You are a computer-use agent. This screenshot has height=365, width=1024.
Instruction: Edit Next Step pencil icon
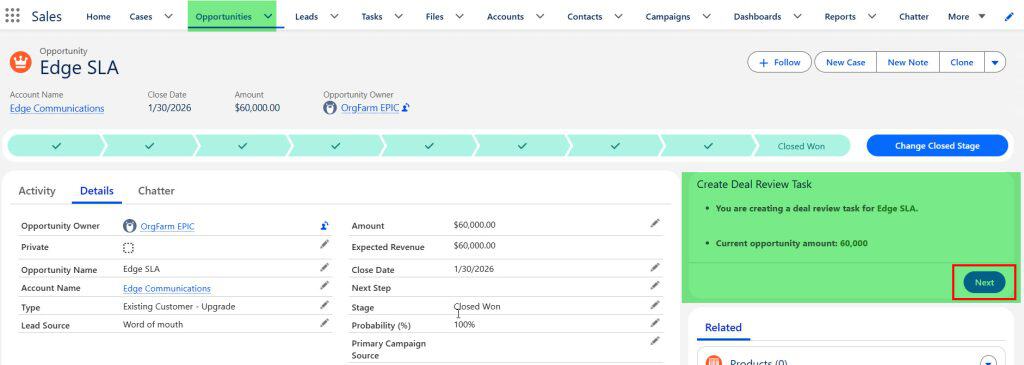pyautogui.click(x=655, y=285)
